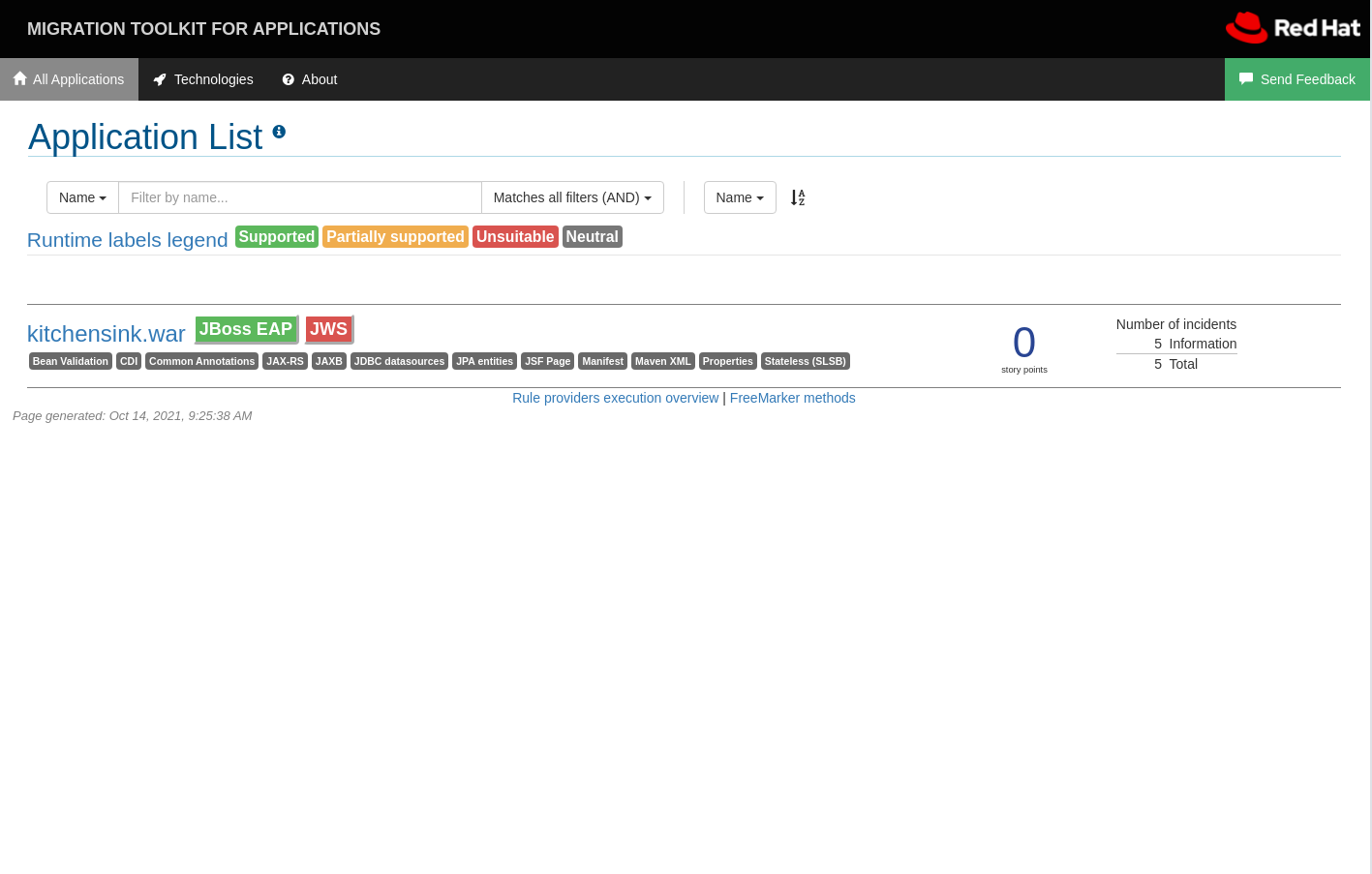The height and width of the screenshot is (874, 1372).
Task: Click the Maven XML tag
Action: click(663, 361)
